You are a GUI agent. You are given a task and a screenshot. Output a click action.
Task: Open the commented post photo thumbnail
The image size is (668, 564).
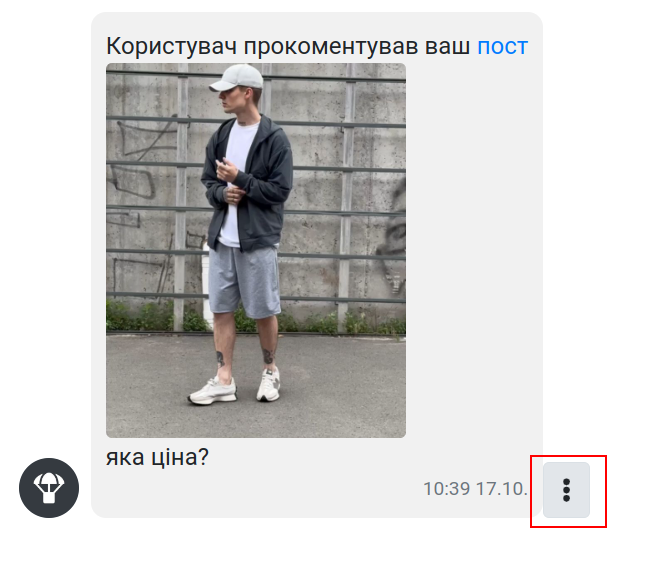point(256,250)
